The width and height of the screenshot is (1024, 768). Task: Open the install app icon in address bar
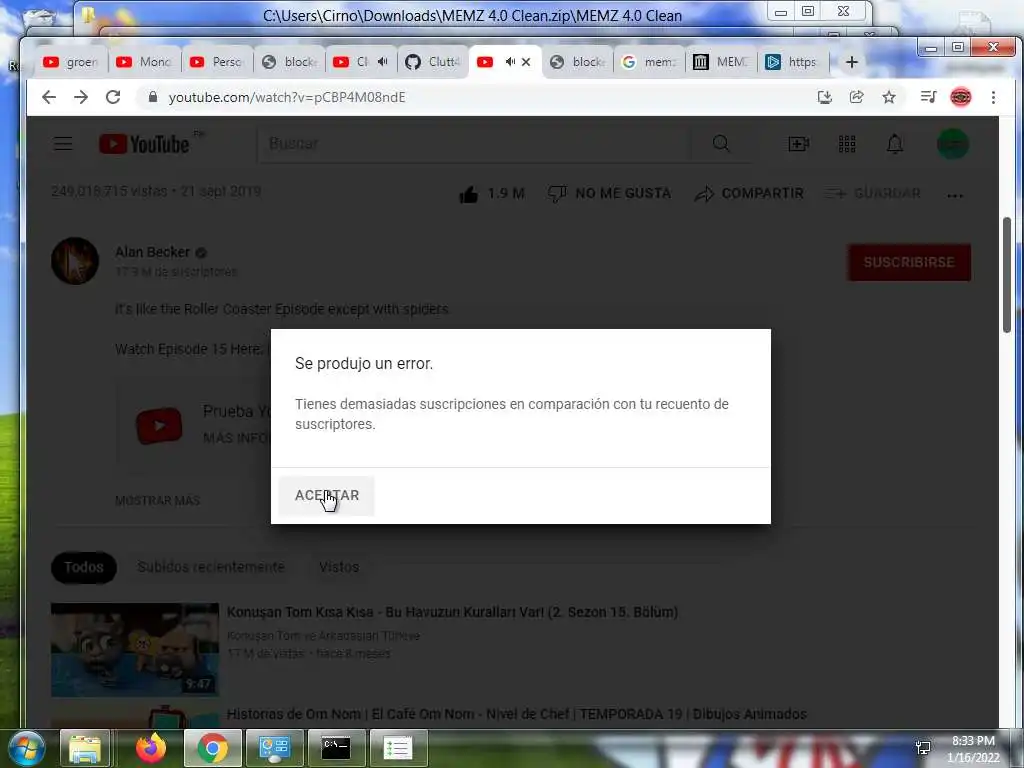point(825,97)
